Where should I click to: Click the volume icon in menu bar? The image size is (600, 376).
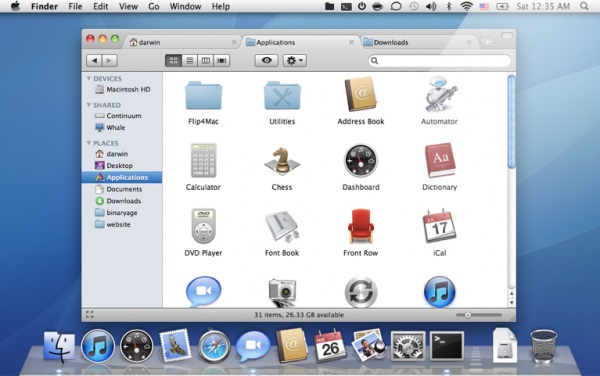[431, 7]
